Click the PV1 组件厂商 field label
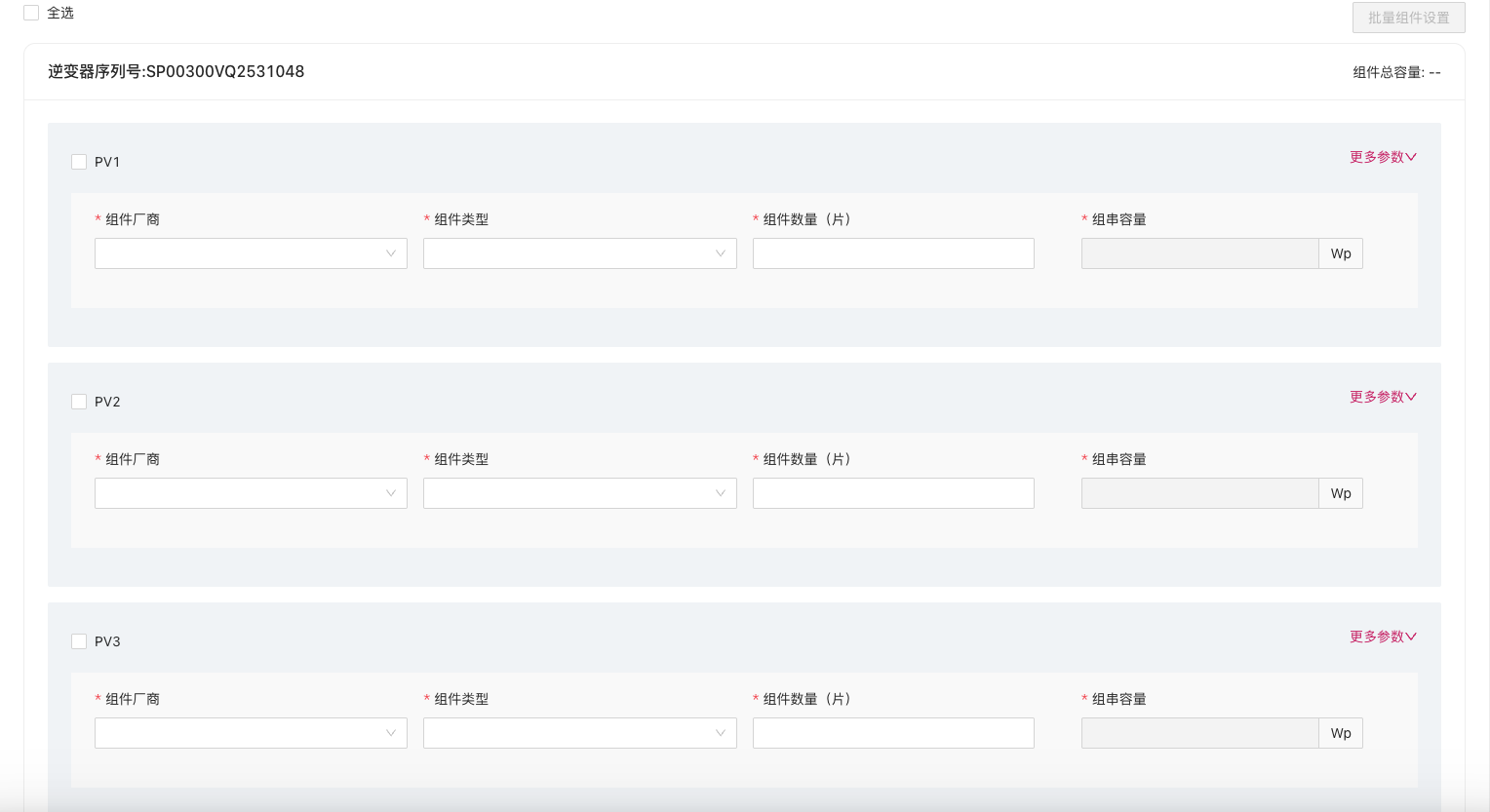Viewport: 1490px width, 812px height. click(133, 219)
